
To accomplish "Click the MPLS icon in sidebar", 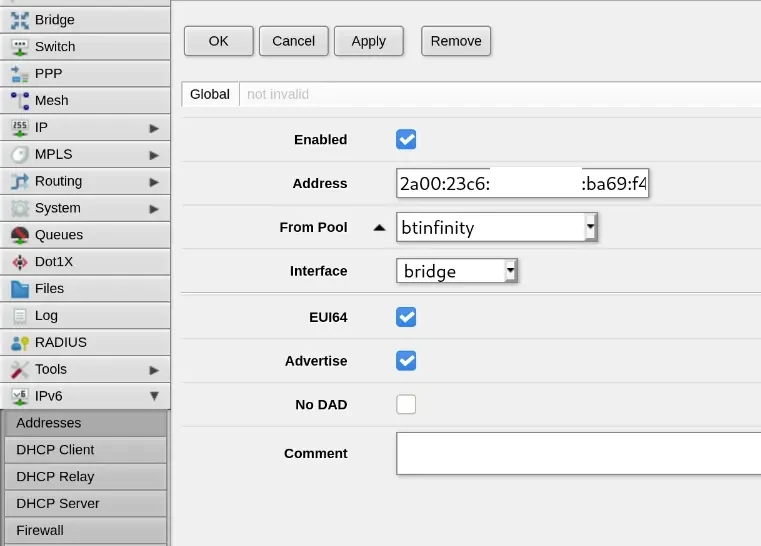I will tap(19, 154).
